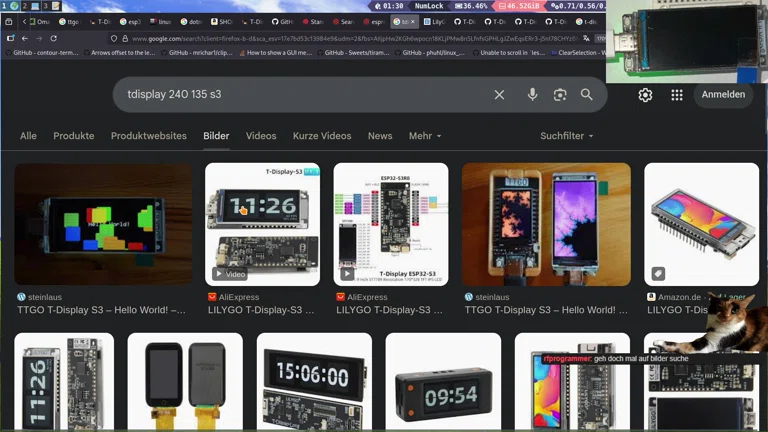This screenshot has height=432, width=768.
Task: Submit search with the magnifier icon
Action: pos(587,95)
